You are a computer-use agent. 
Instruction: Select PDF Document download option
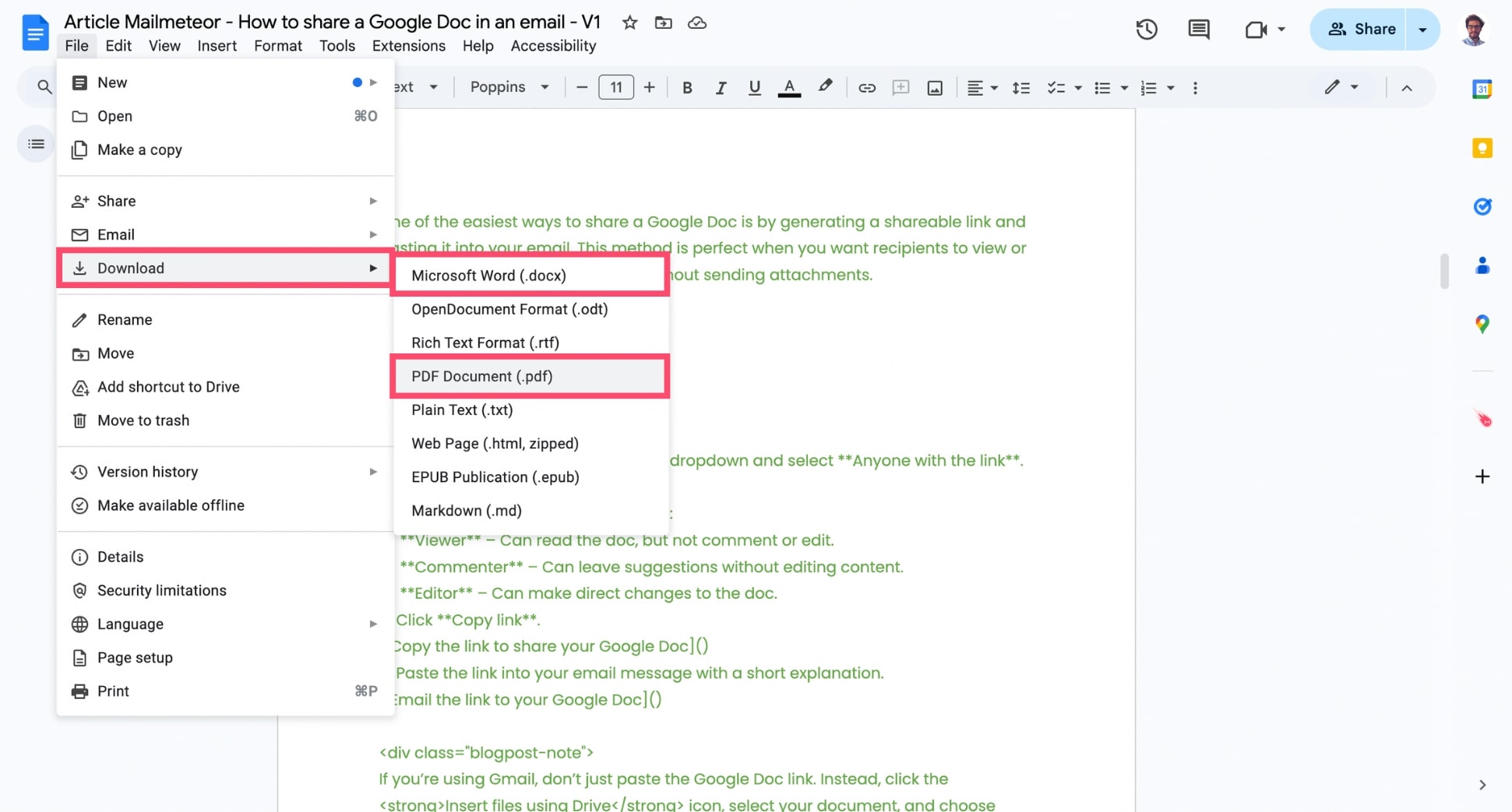(x=481, y=376)
